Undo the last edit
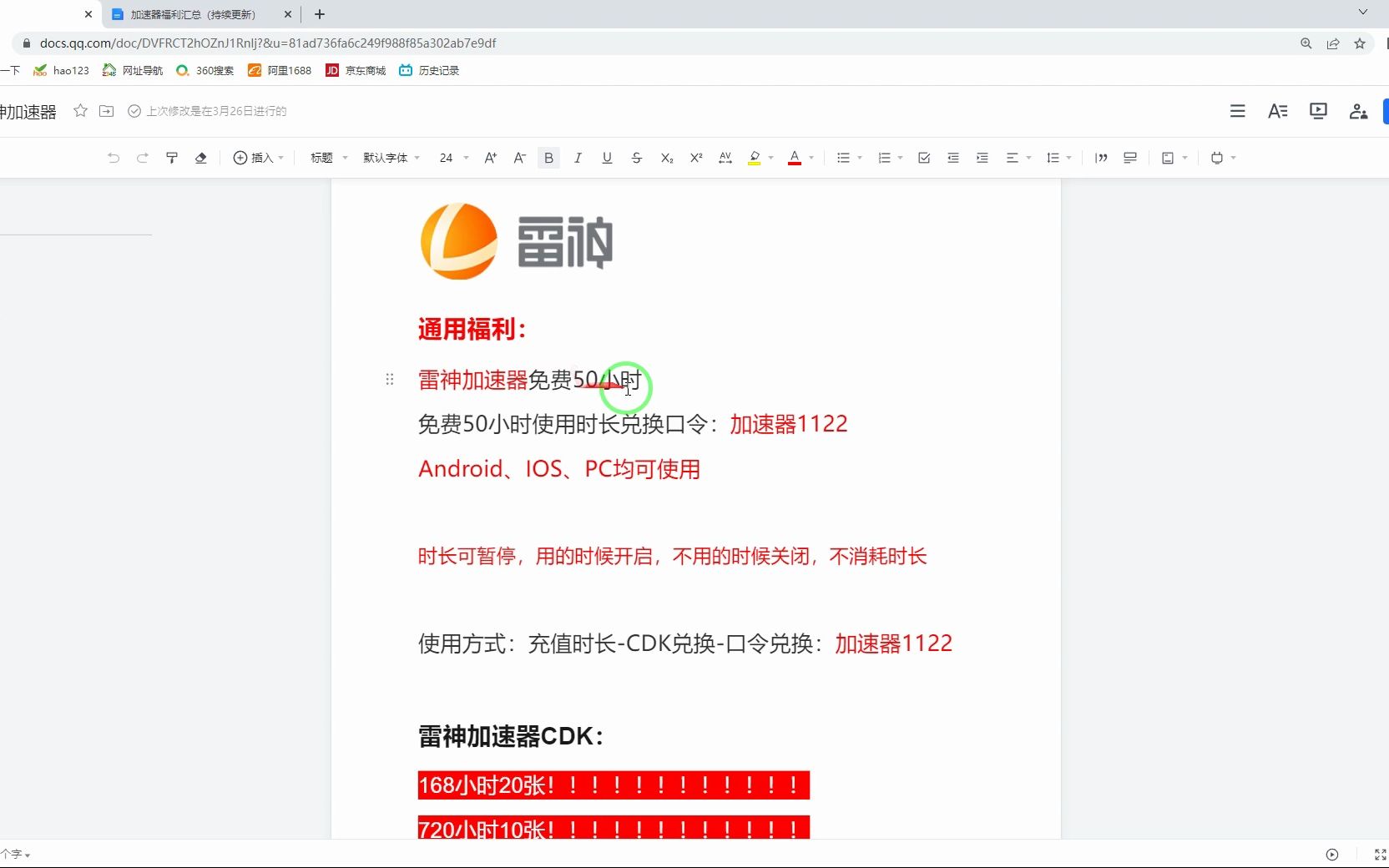 pyautogui.click(x=114, y=158)
